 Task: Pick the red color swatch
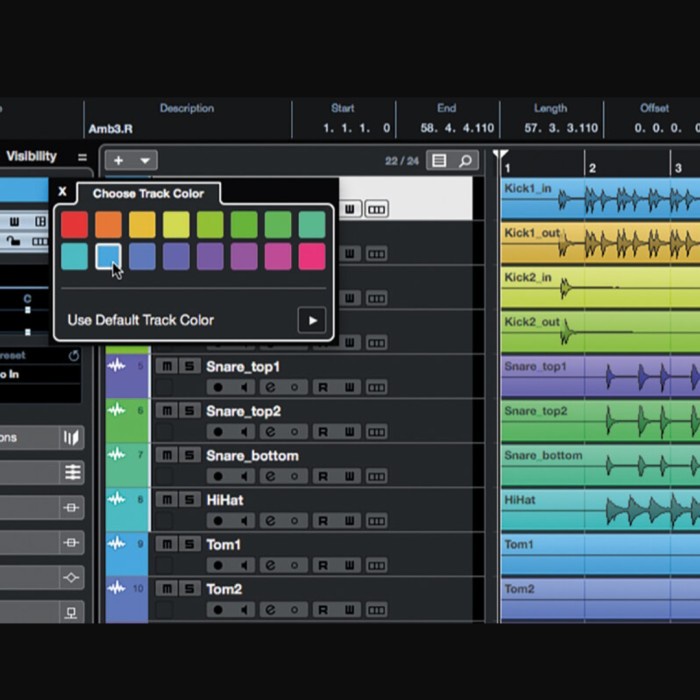(x=74, y=225)
